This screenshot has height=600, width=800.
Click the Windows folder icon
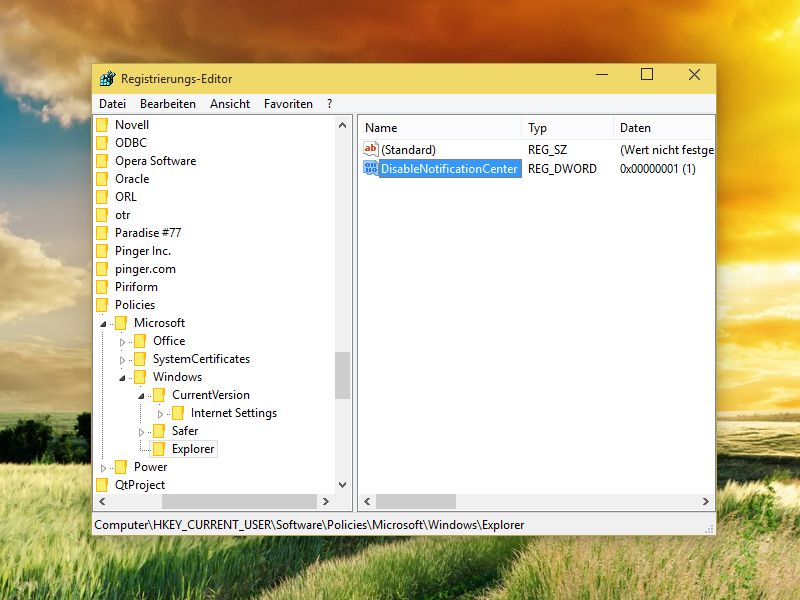coord(140,377)
